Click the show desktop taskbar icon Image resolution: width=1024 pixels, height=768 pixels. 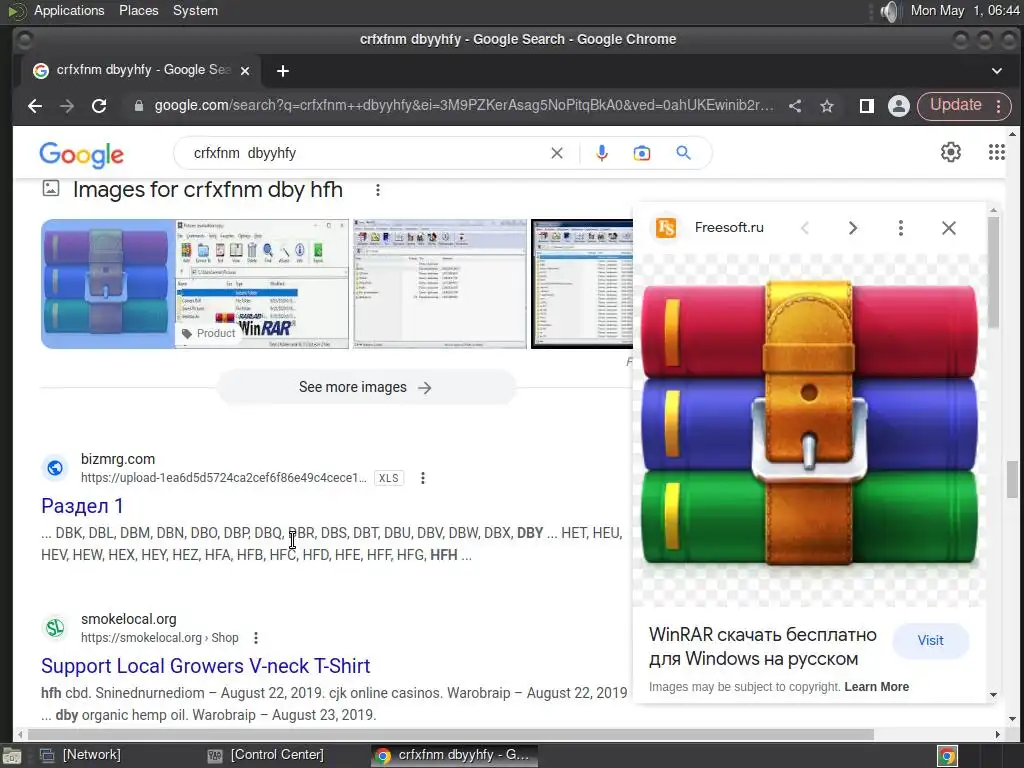[x=12, y=756]
